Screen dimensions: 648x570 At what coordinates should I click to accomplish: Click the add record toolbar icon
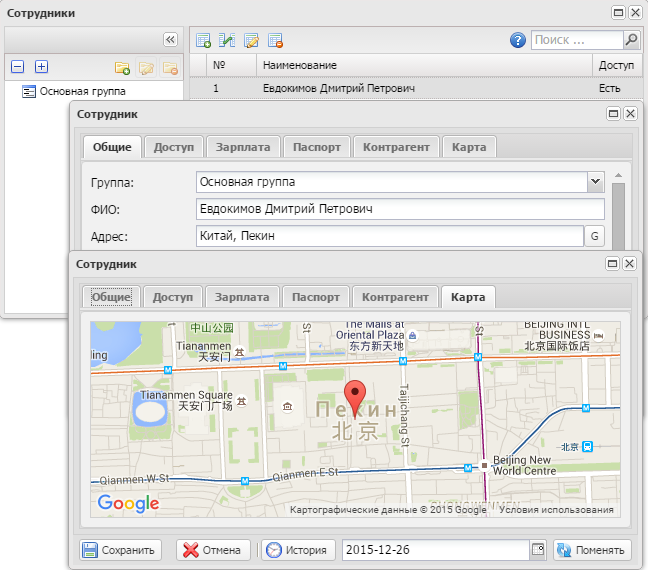(x=203, y=40)
